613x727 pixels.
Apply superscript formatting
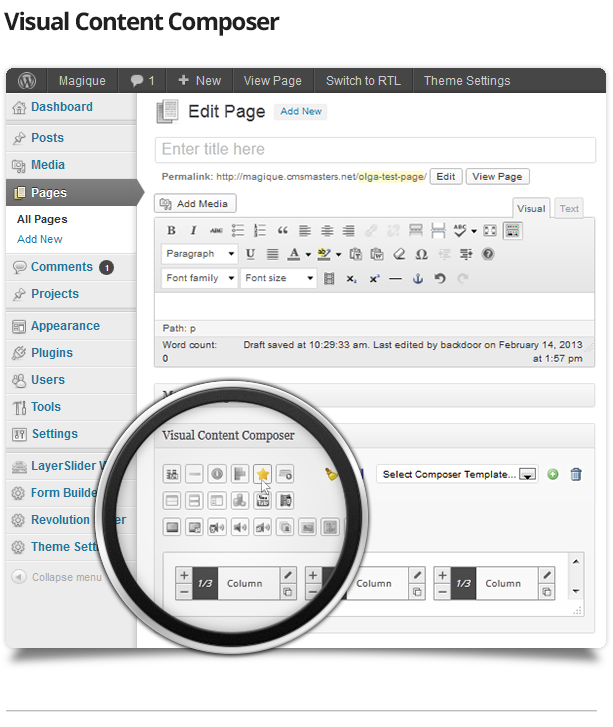[374, 279]
